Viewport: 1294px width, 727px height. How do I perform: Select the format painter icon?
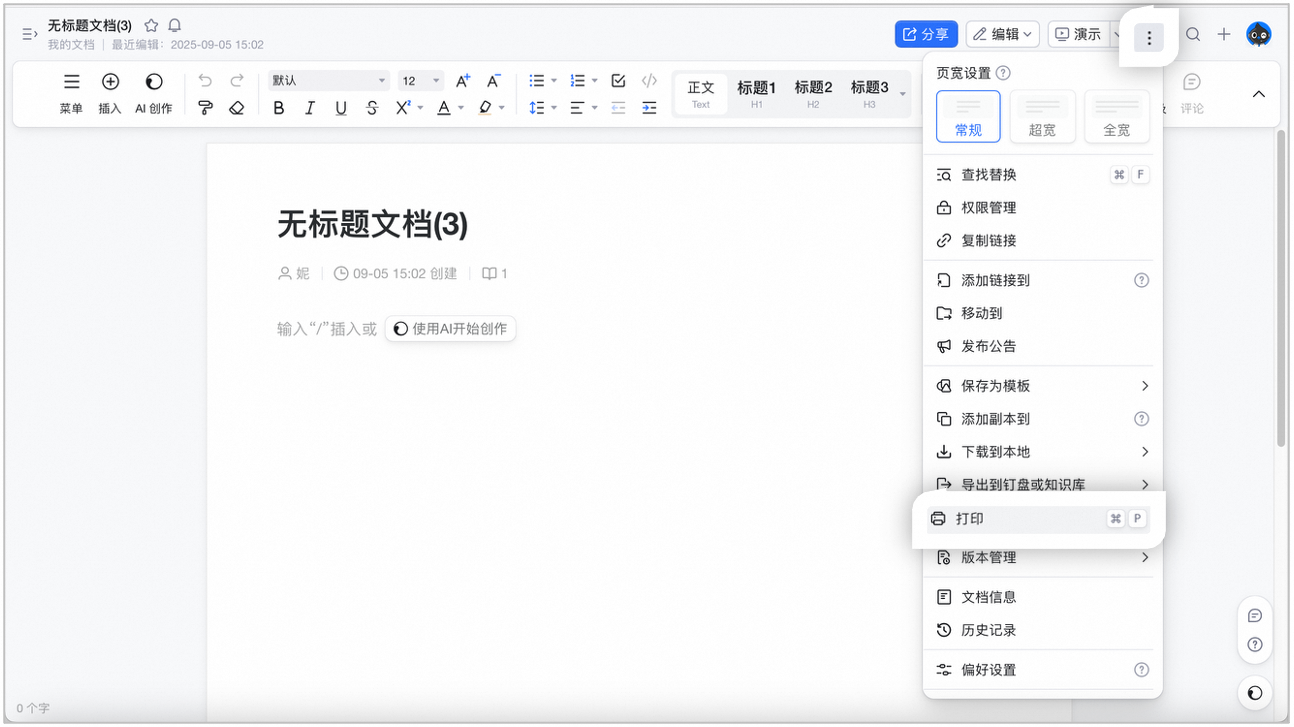tap(205, 108)
